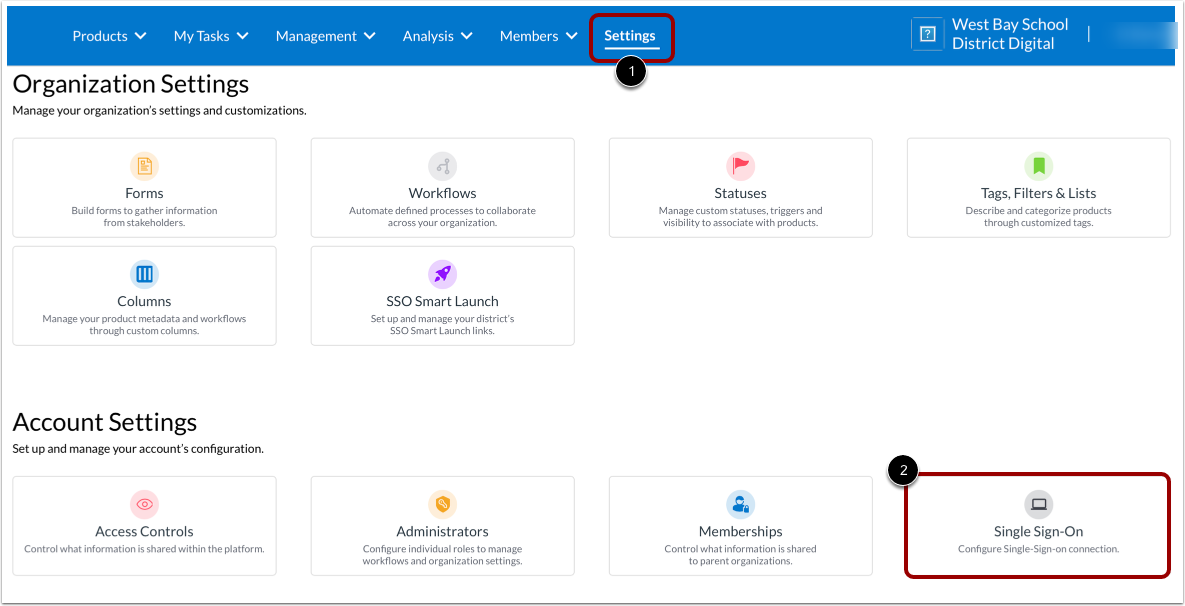Open the Members menu
The width and height of the screenshot is (1185, 606).
tap(537, 35)
